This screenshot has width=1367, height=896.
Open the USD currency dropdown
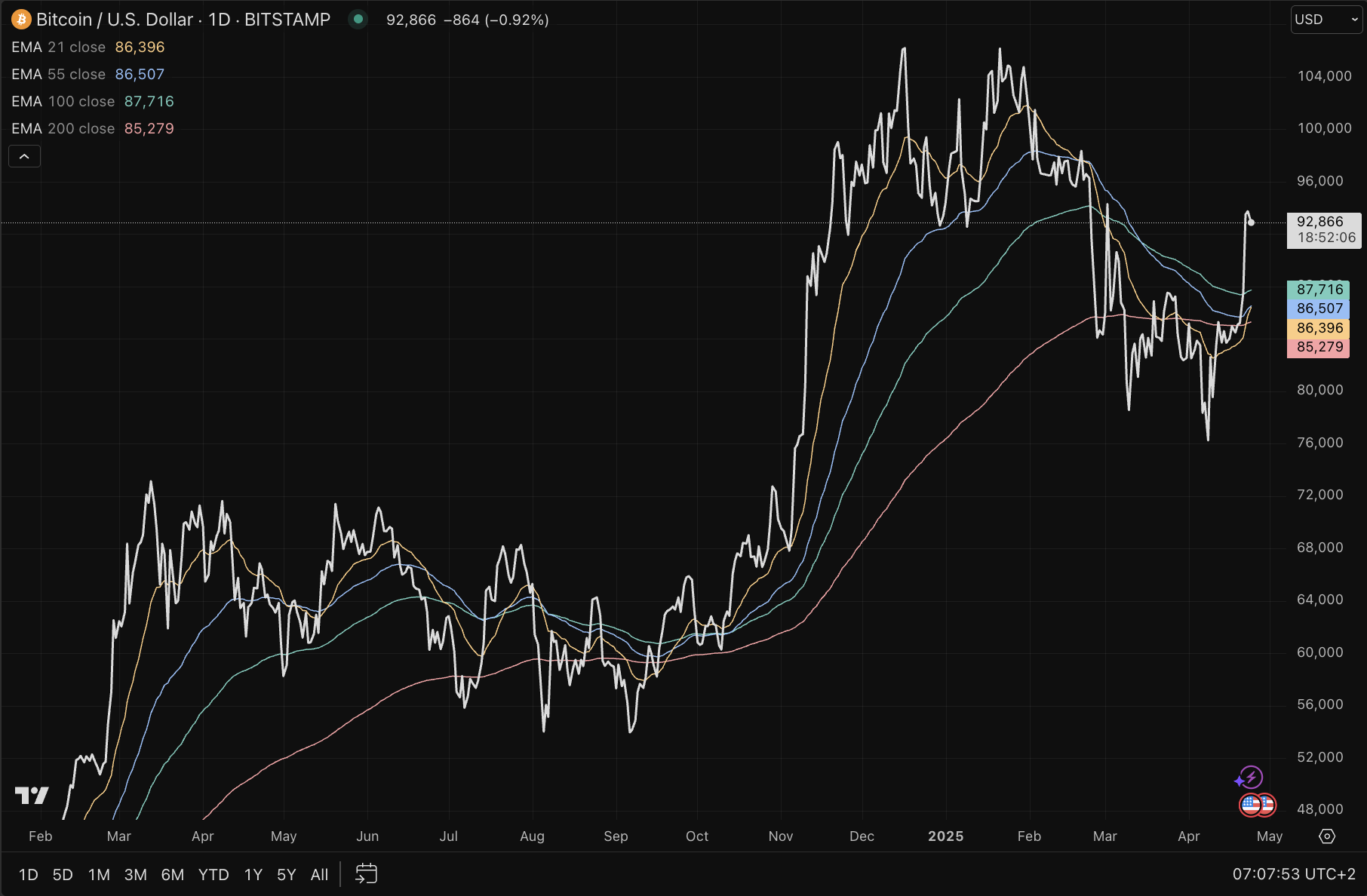(x=1326, y=20)
